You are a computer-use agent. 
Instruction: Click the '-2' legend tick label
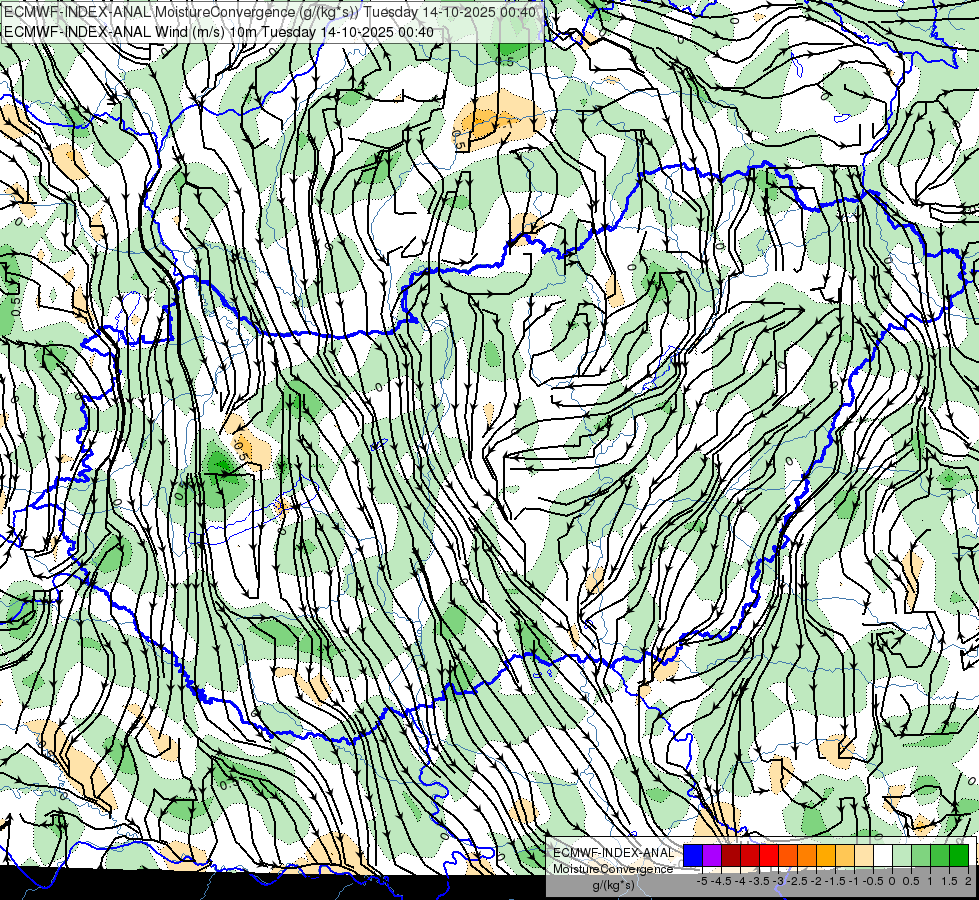point(816,881)
